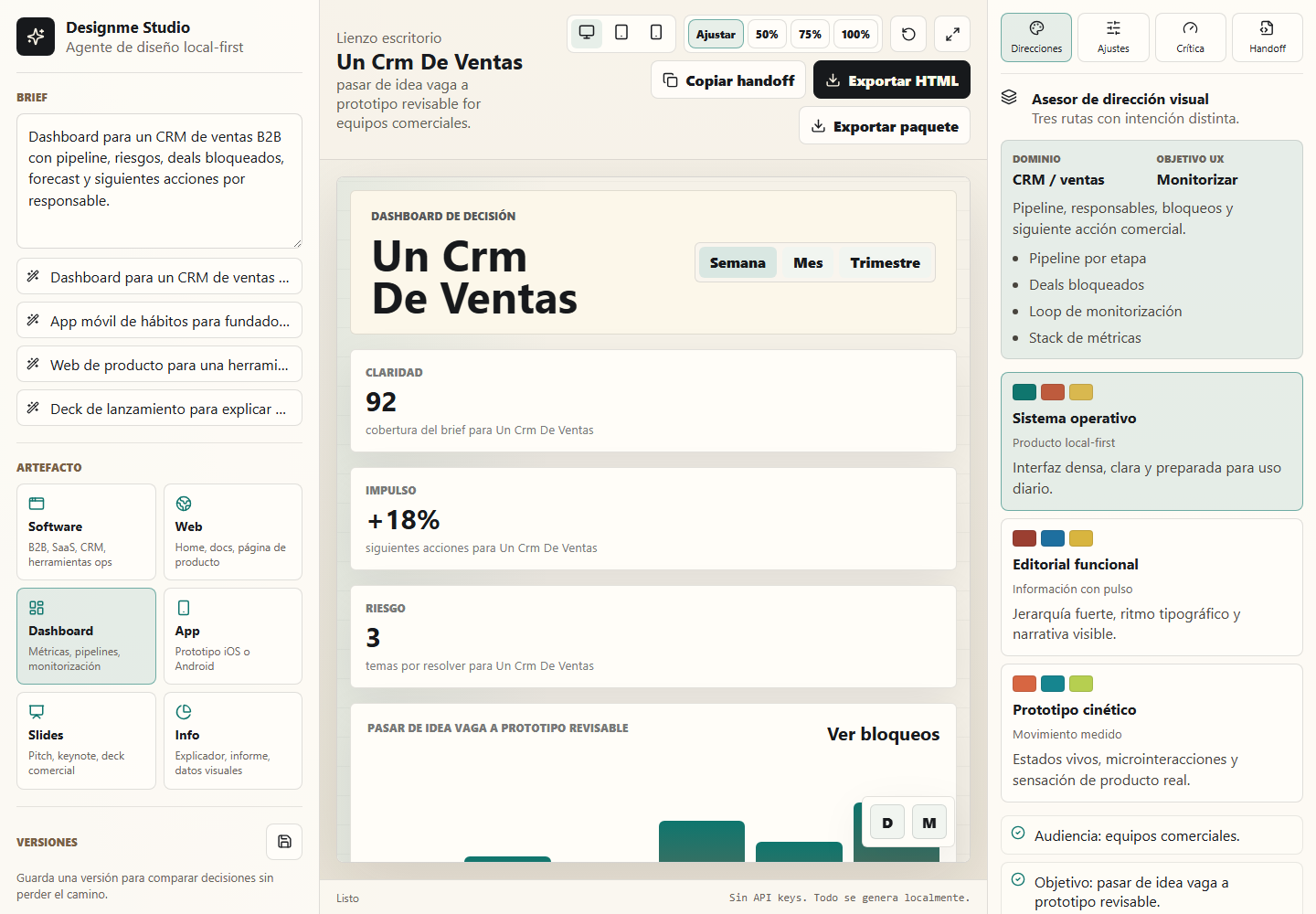
Task: Click 'Deals bloqueados' list item
Action: 1087,285
